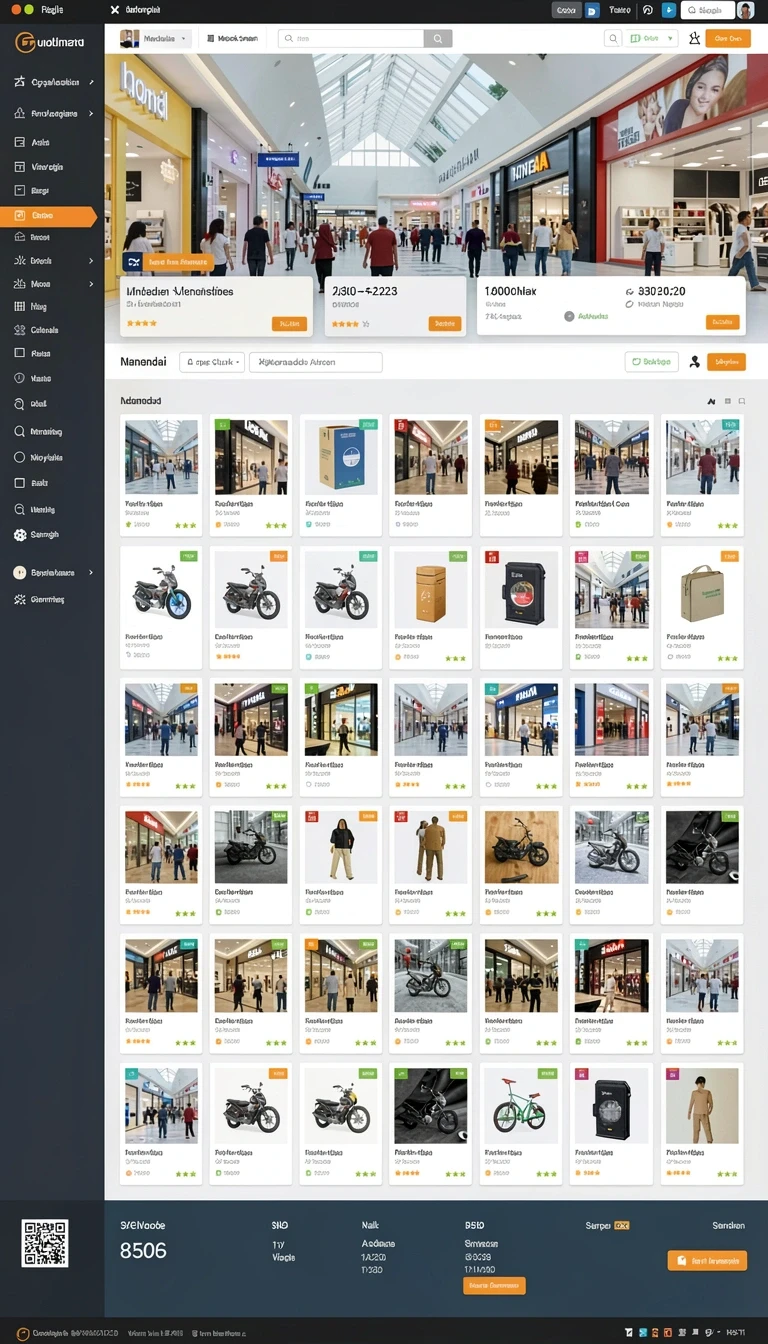This screenshot has width=768, height=1344.
Task: Click the outlined search icon box at toolbar right
Action: pos(613,38)
